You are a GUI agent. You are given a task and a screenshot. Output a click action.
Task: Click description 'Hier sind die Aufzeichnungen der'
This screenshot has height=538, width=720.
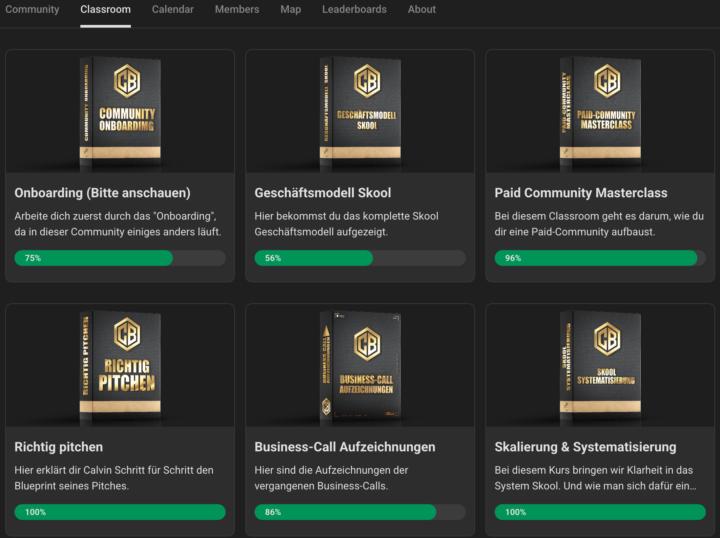click(331, 478)
